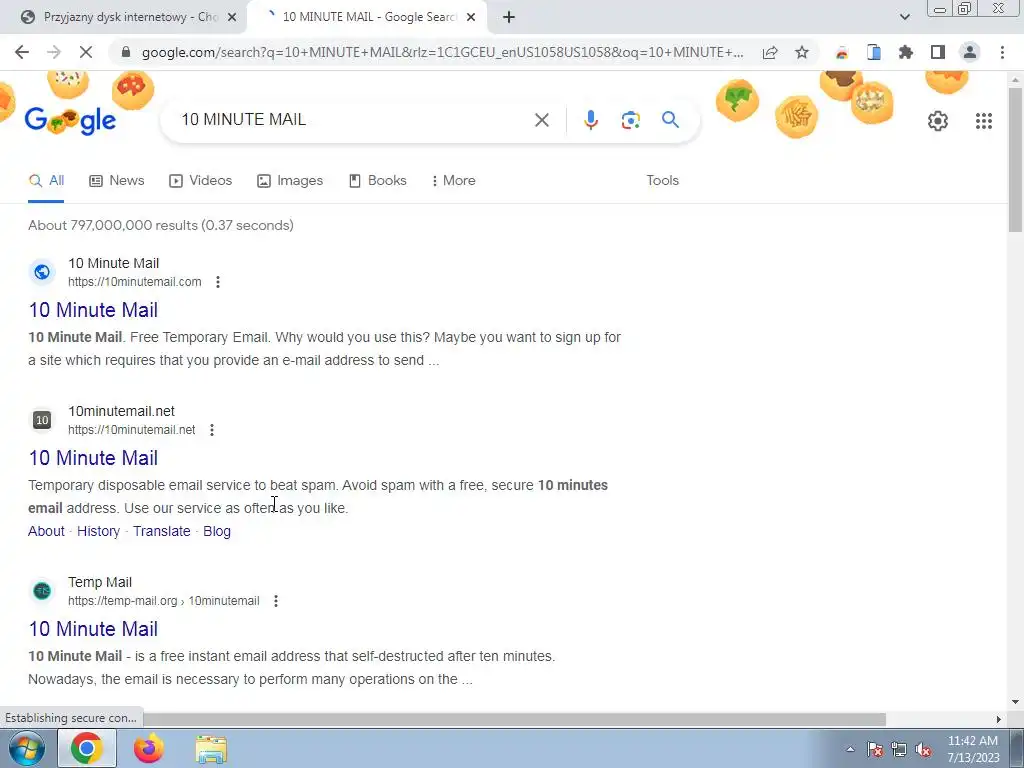Open the Chrome profile avatar
1024x768 pixels.
970,52
